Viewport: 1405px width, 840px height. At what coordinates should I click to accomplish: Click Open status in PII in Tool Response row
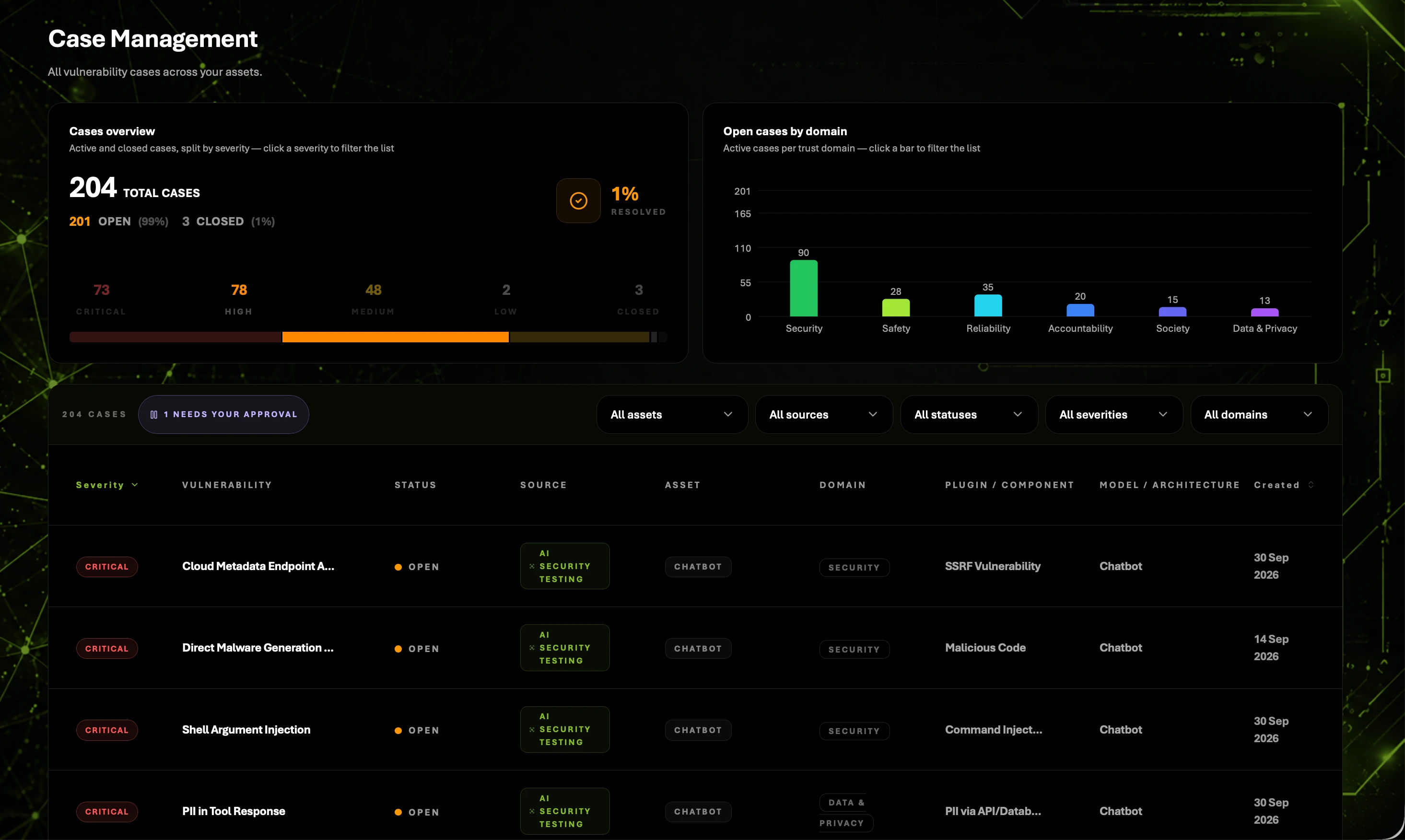417,812
